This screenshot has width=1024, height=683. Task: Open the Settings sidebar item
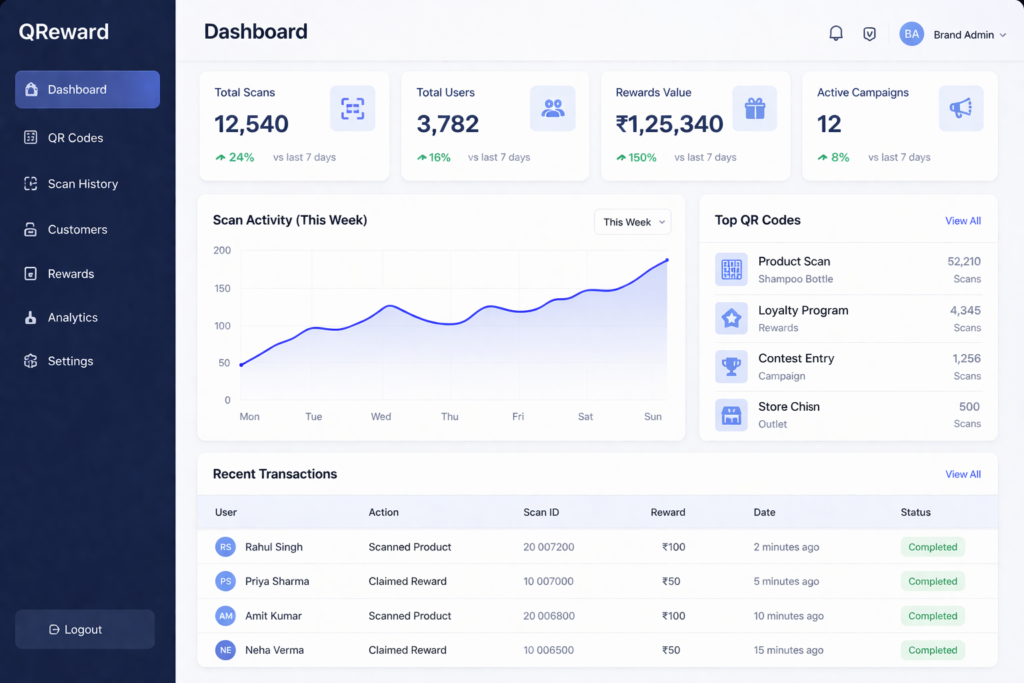click(70, 361)
